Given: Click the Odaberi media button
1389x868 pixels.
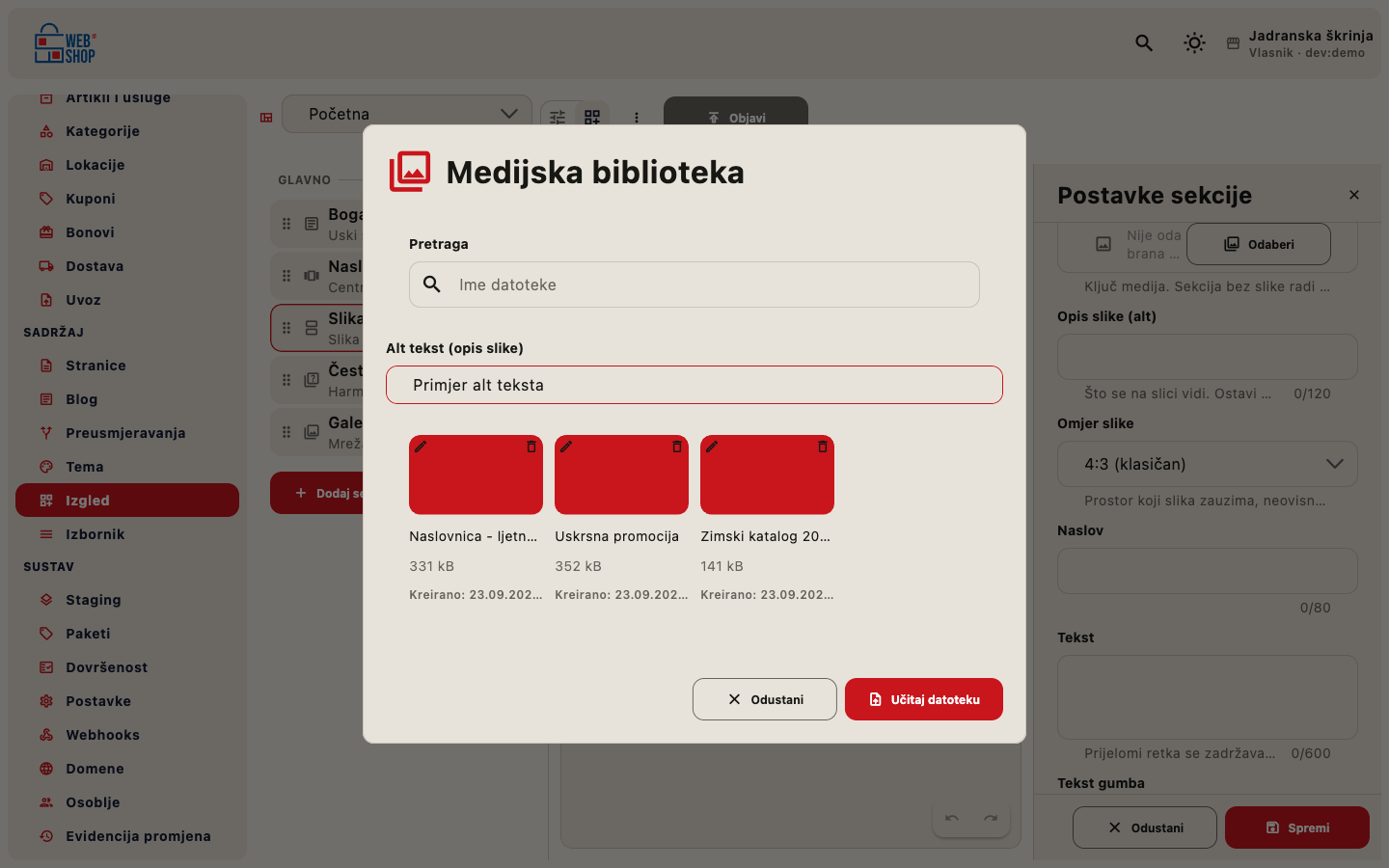Looking at the screenshot, I should point(1259,244).
